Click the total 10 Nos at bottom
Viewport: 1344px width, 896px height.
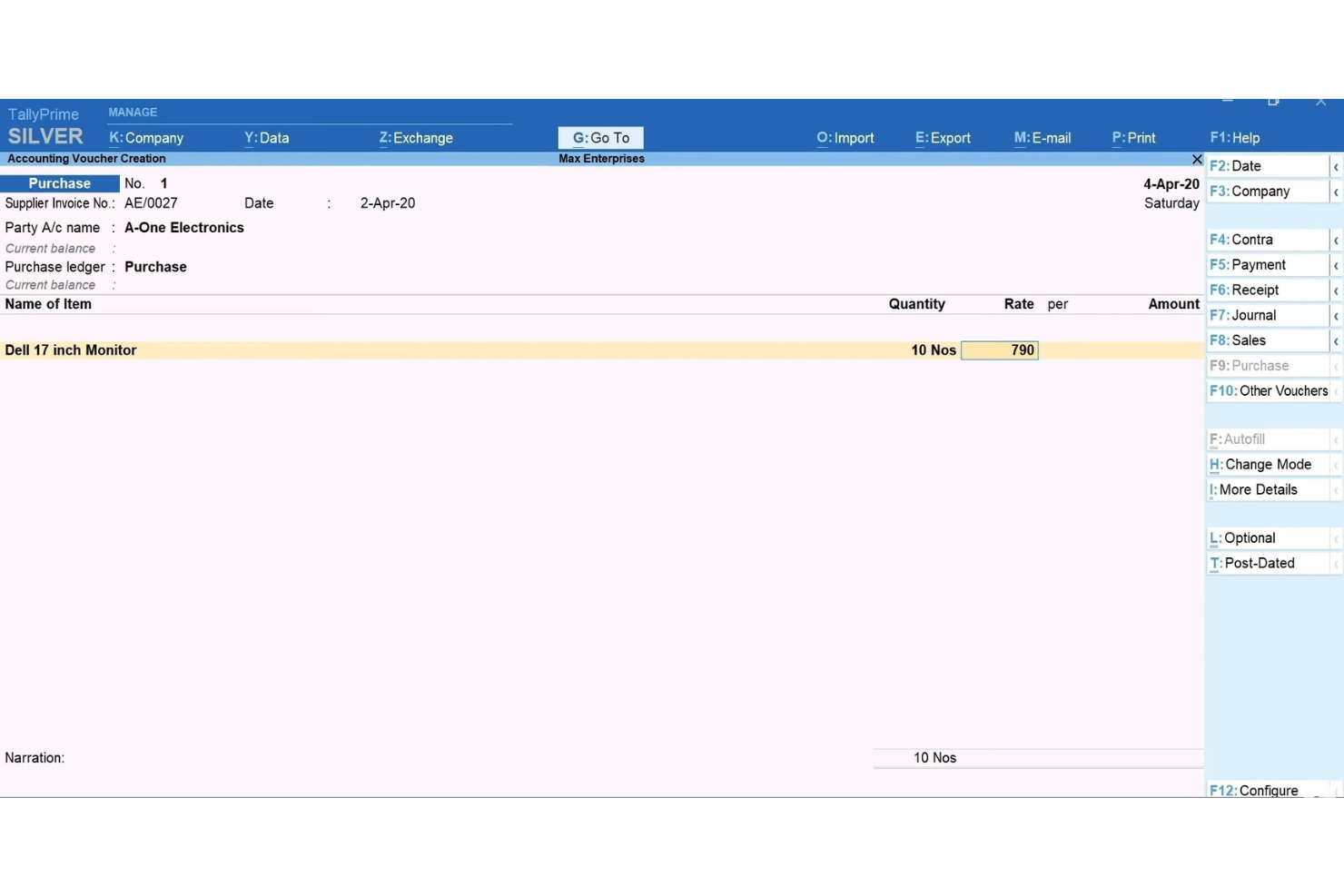coord(934,758)
